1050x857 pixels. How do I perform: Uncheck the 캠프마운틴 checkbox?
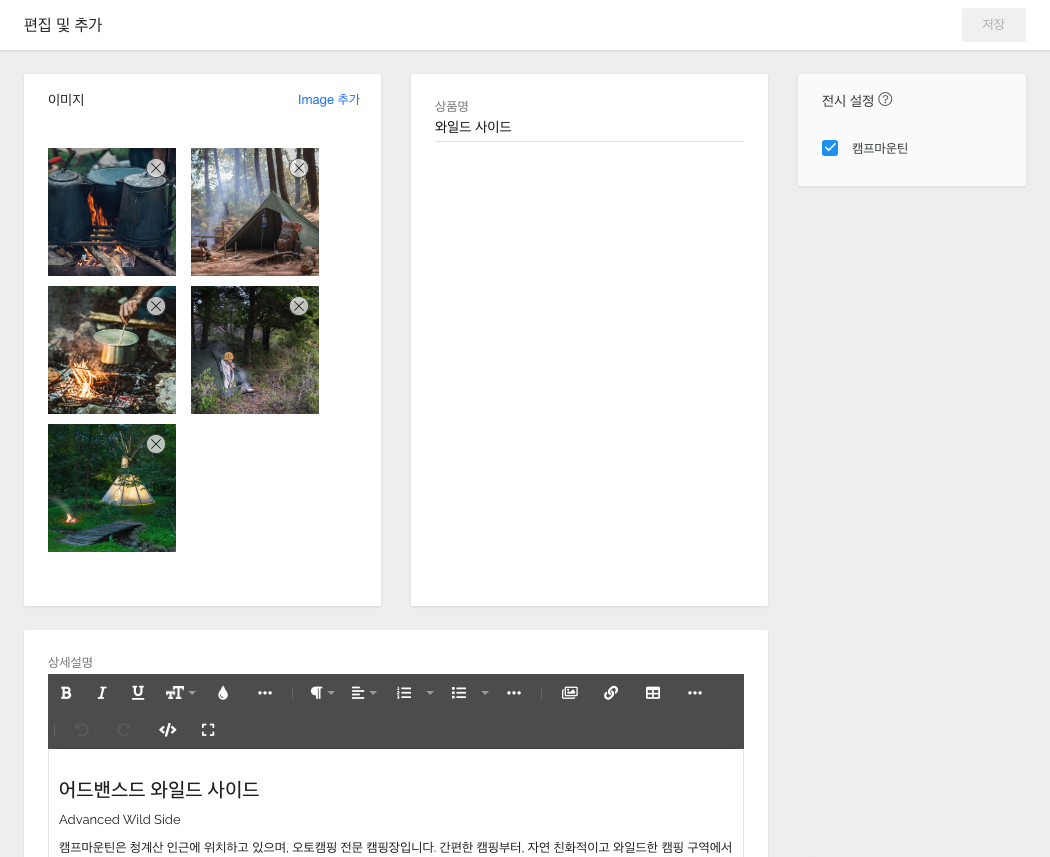[x=830, y=148]
